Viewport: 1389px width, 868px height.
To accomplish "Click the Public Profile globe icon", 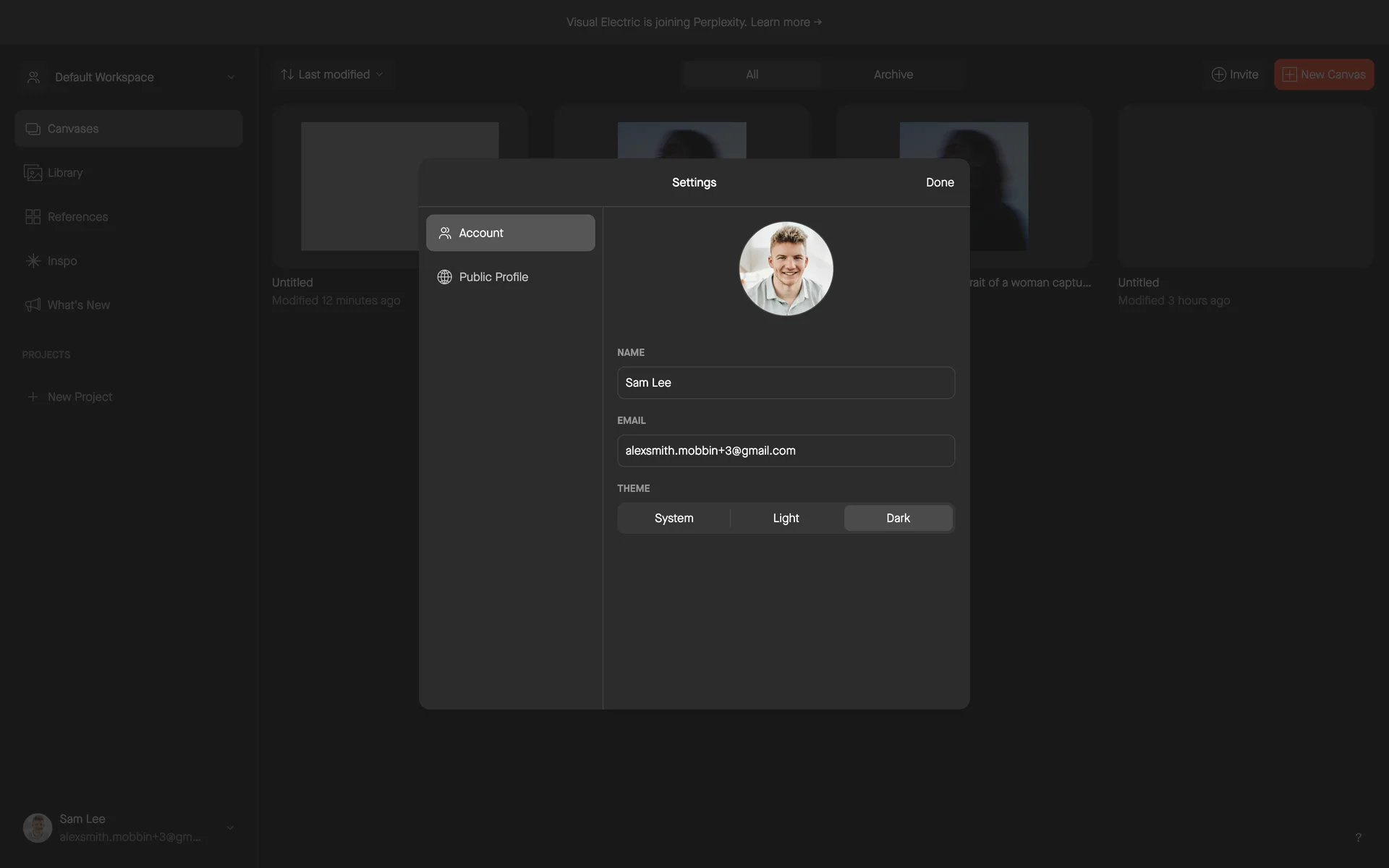I will coord(444,277).
